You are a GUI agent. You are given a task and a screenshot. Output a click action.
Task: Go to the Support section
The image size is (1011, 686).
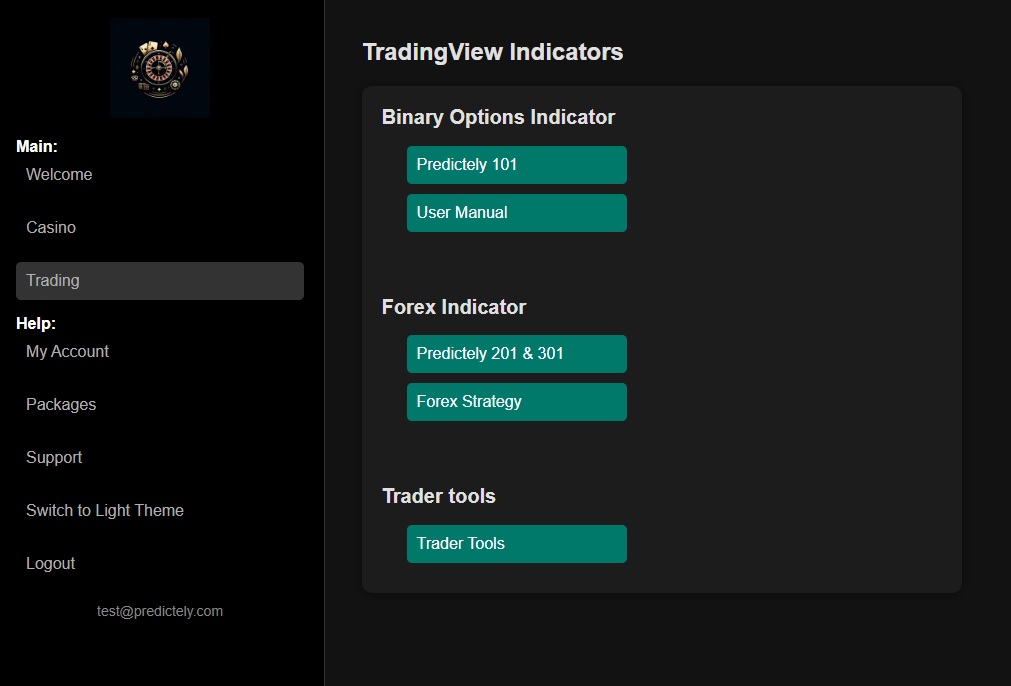[x=54, y=457]
